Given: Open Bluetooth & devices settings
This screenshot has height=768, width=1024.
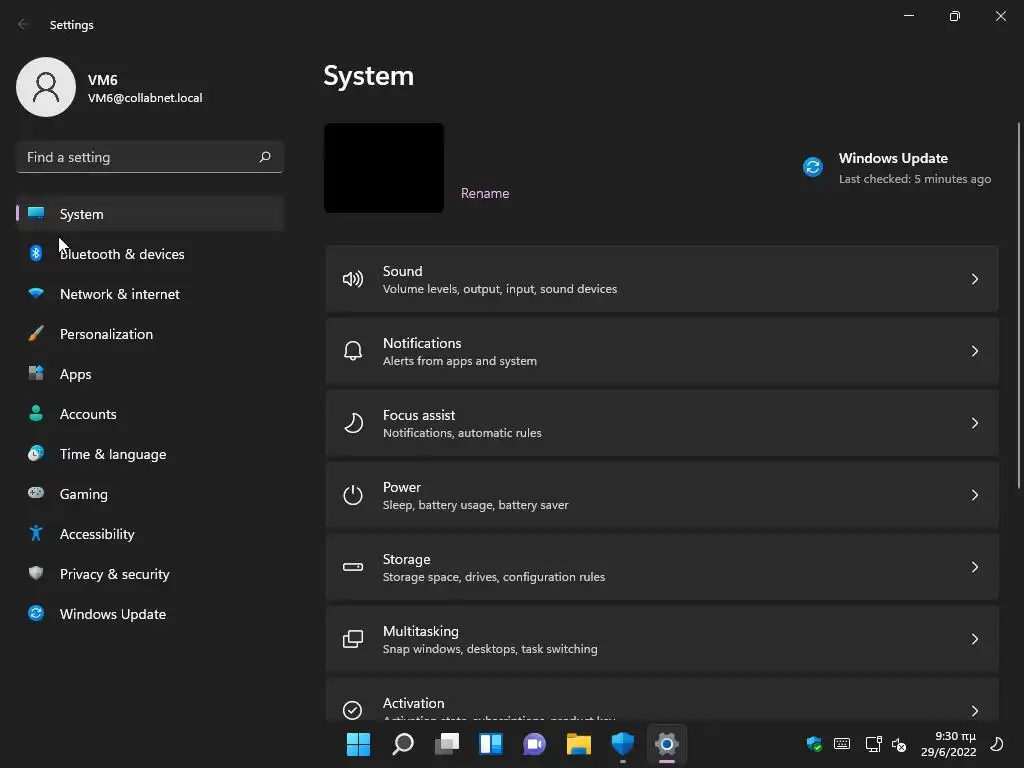Looking at the screenshot, I should click(150, 254).
